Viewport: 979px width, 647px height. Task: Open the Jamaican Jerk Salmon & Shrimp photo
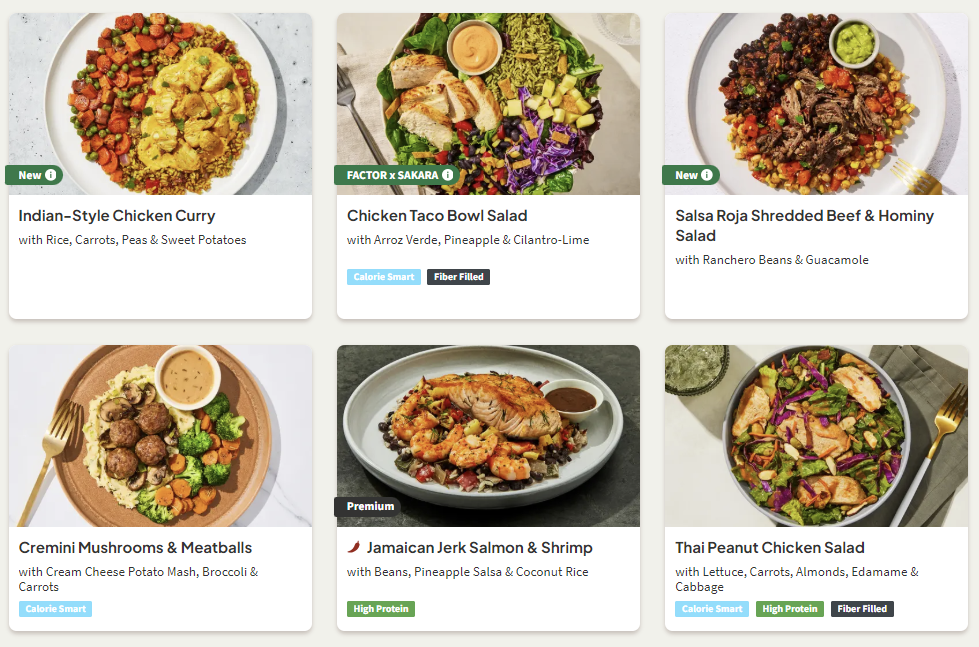[x=488, y=425]
